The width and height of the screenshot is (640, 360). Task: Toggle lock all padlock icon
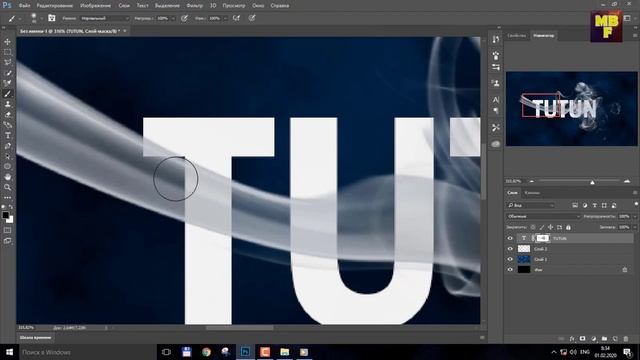click(x=568, y=227)
